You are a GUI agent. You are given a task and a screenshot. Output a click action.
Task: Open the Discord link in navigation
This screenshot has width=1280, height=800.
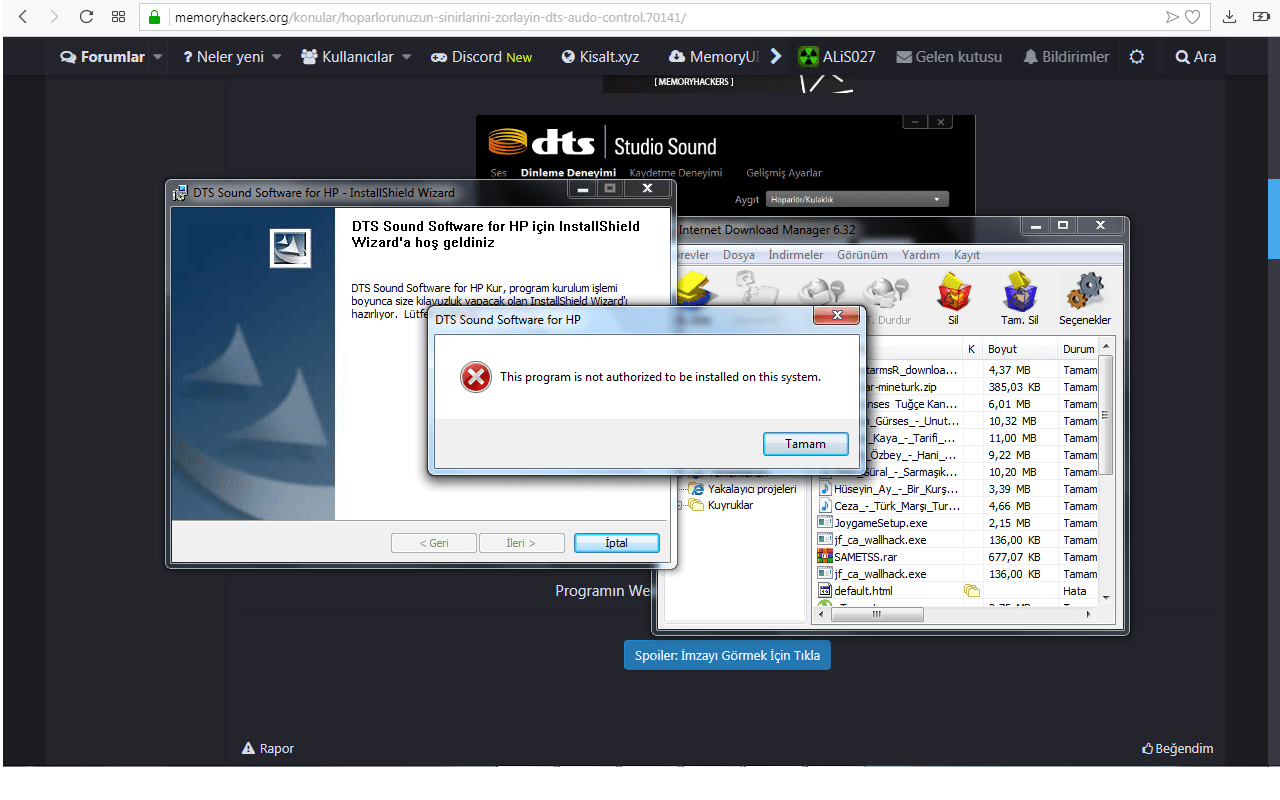482,57
